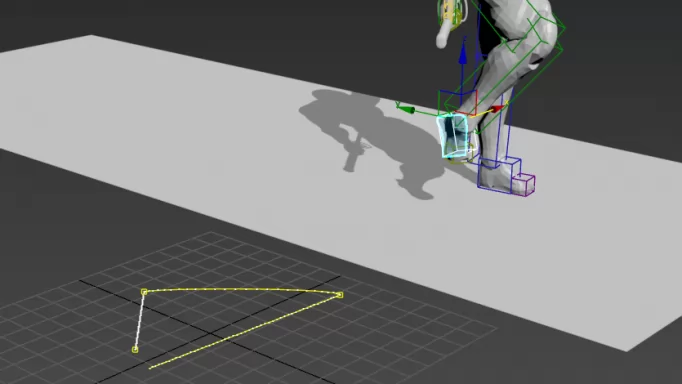The image size is (682, 384).
Task: Click the right yellow spline vertex
Action: 340,295
